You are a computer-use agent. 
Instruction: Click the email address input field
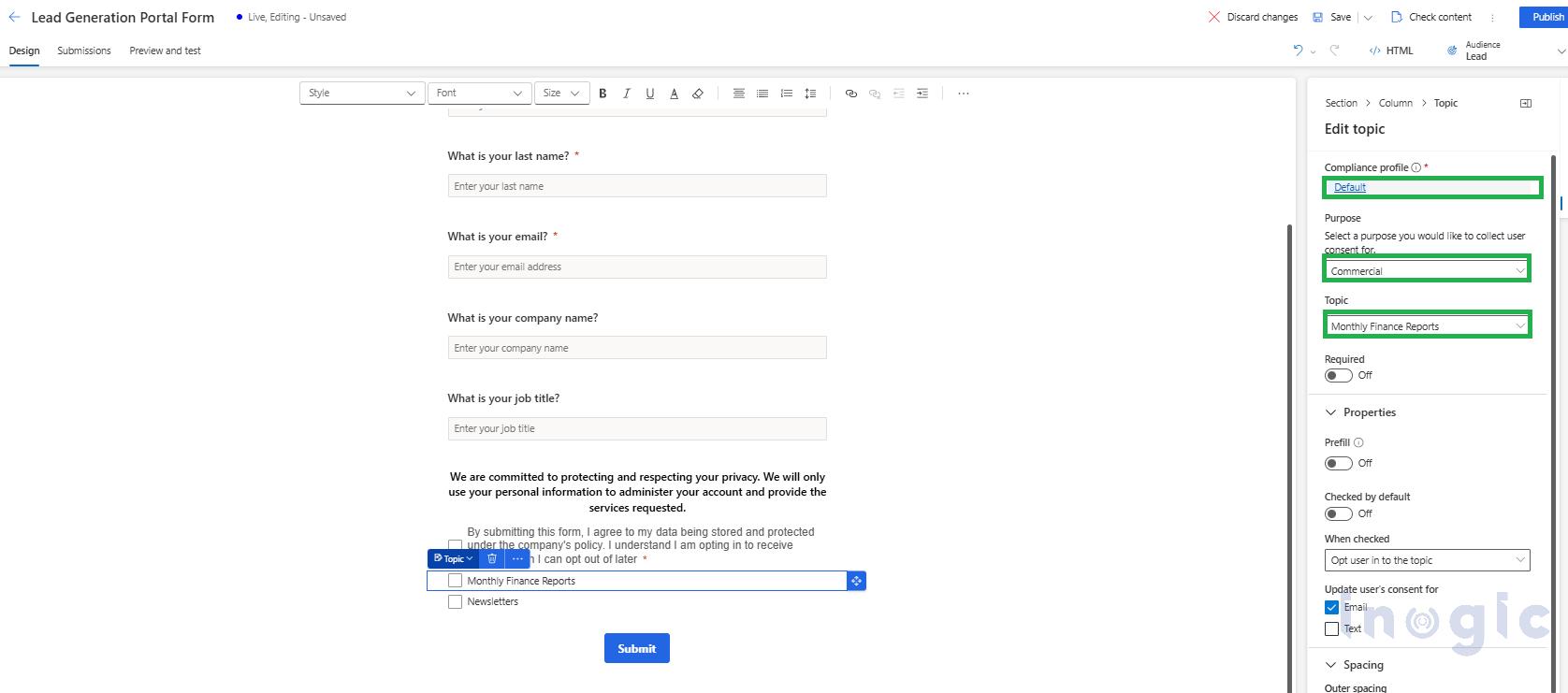pyautogui.click(x=637, y=267)
